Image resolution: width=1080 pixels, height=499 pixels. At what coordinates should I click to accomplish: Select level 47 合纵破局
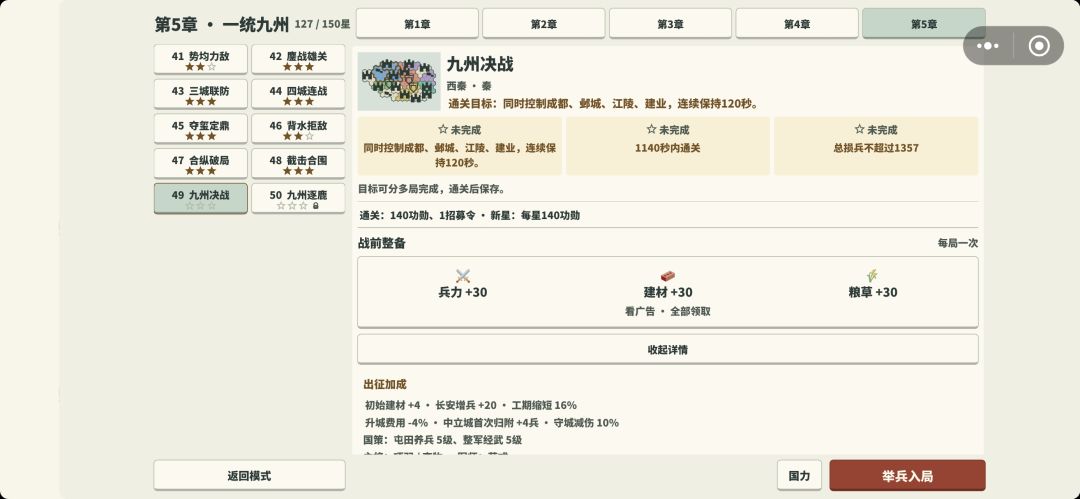pyautogui.click(x=200, y=163)
